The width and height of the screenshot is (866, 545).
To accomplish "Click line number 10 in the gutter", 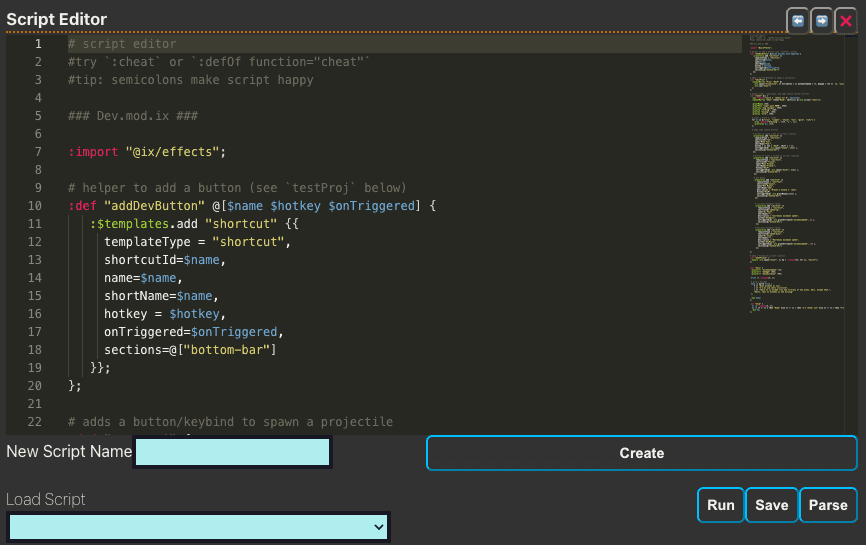I will (38, 206).
